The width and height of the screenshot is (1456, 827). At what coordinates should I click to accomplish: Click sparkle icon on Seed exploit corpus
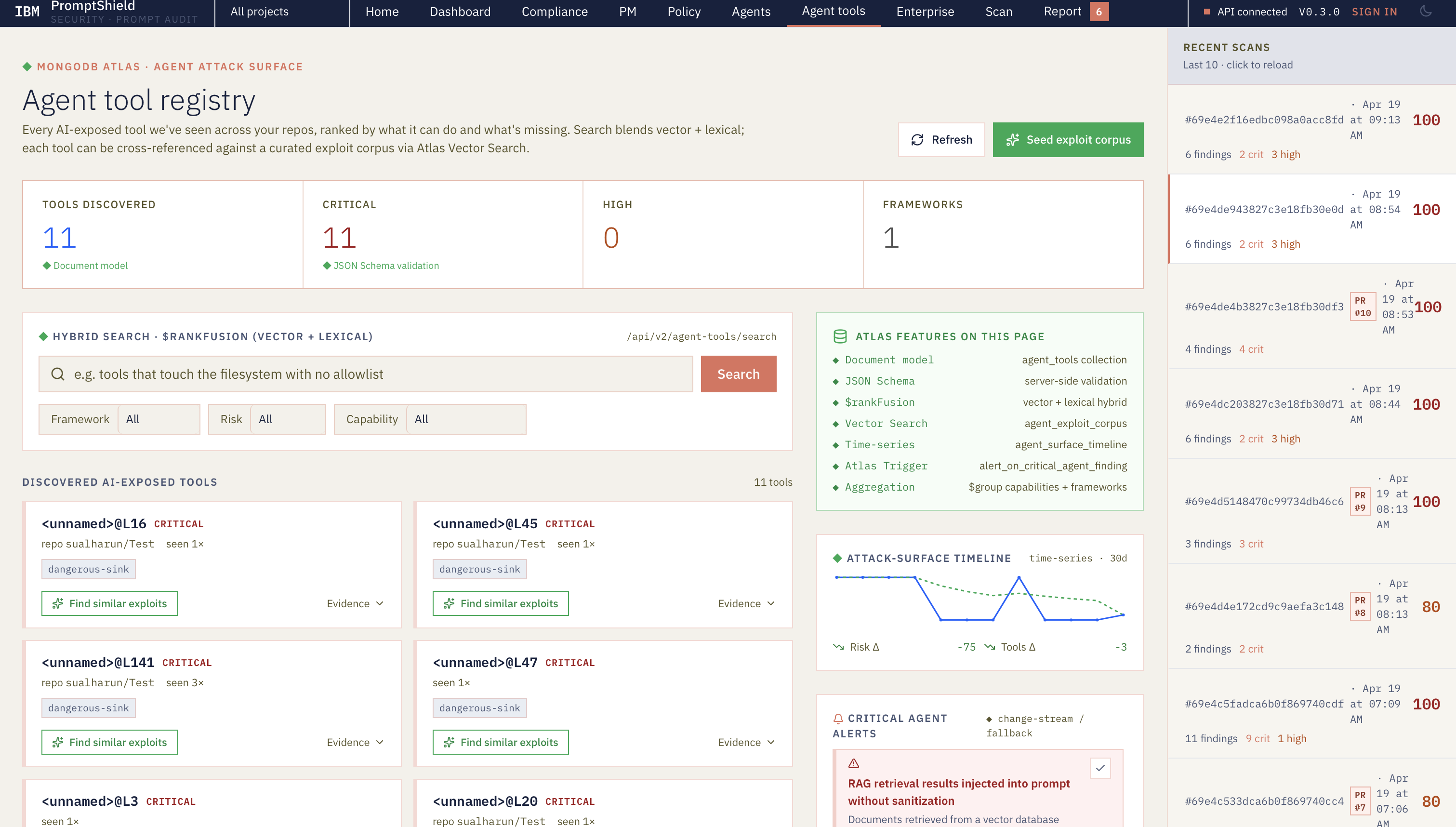click(x=1013, y=140)
